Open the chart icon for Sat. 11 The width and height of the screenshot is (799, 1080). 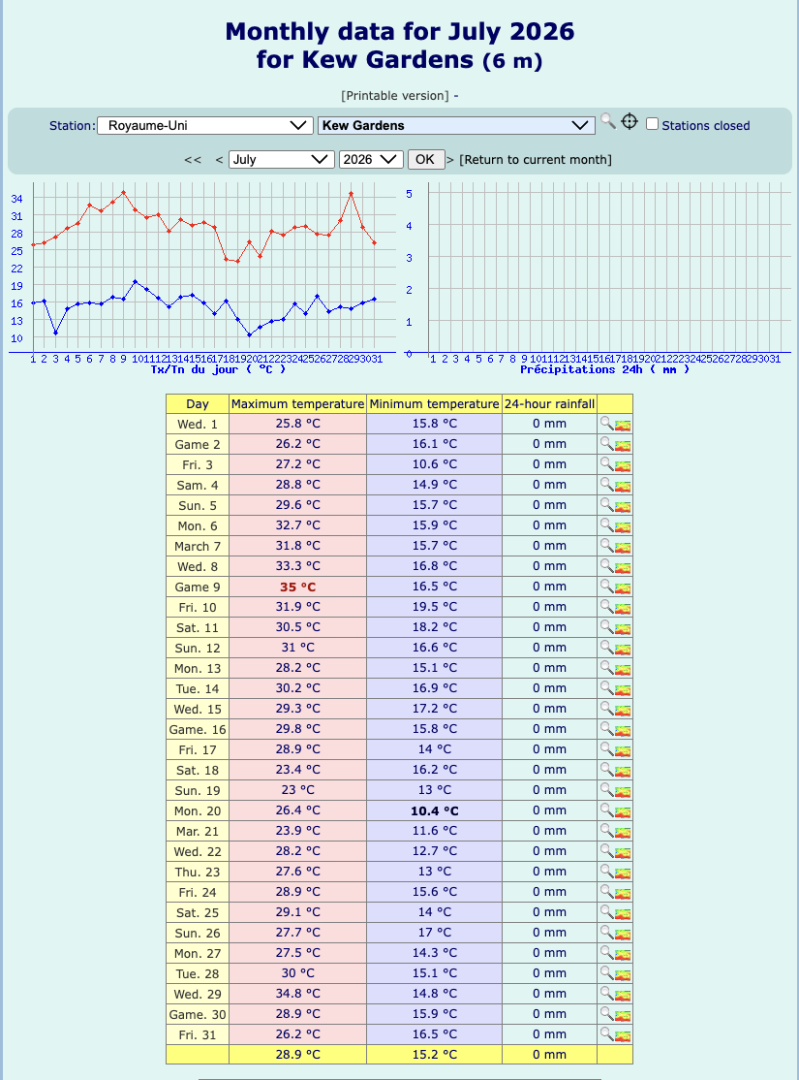coord(623,630)
